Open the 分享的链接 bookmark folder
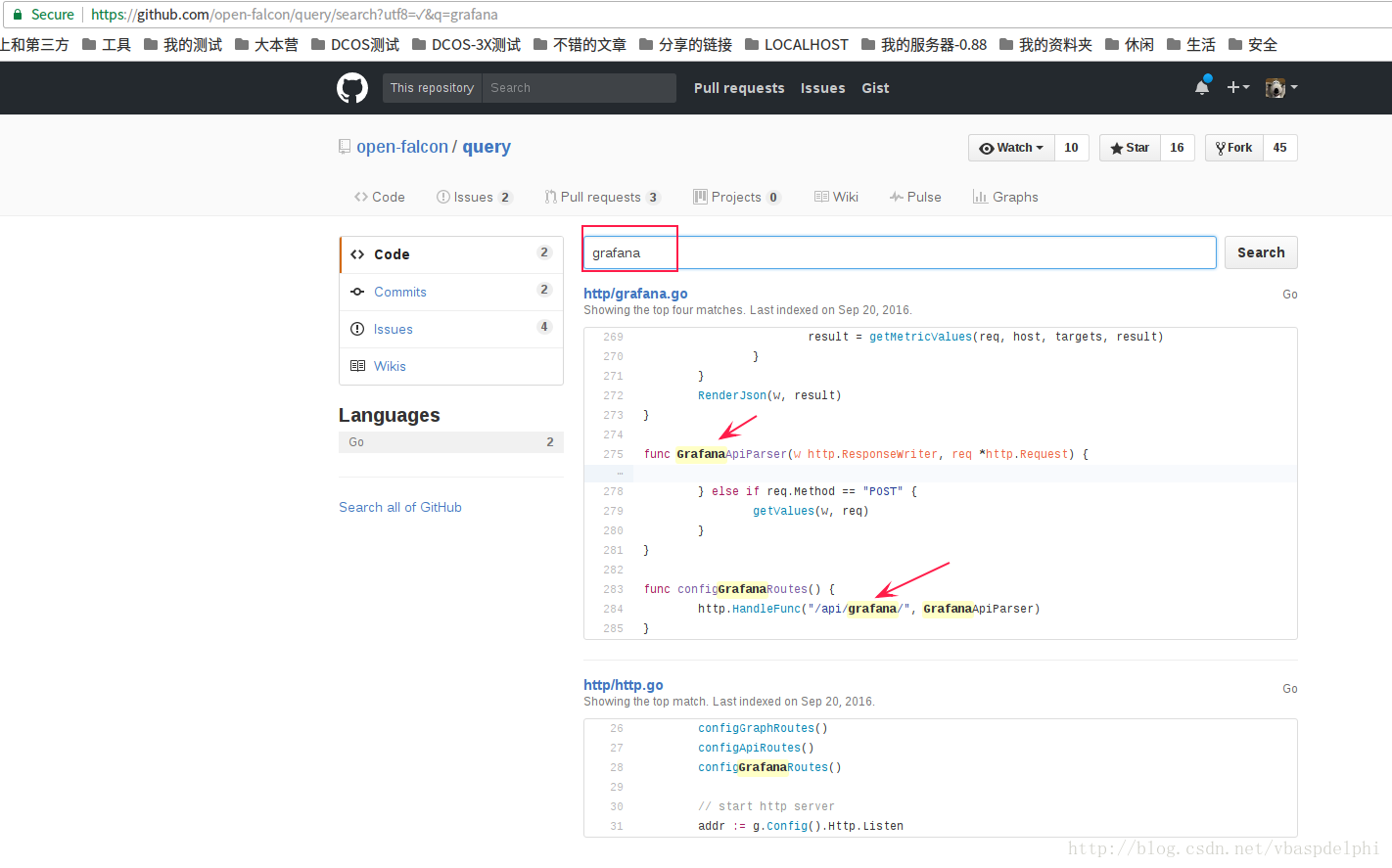Image resolution: width=1392 pixels, height=868 pixels. tap(686, 45)
